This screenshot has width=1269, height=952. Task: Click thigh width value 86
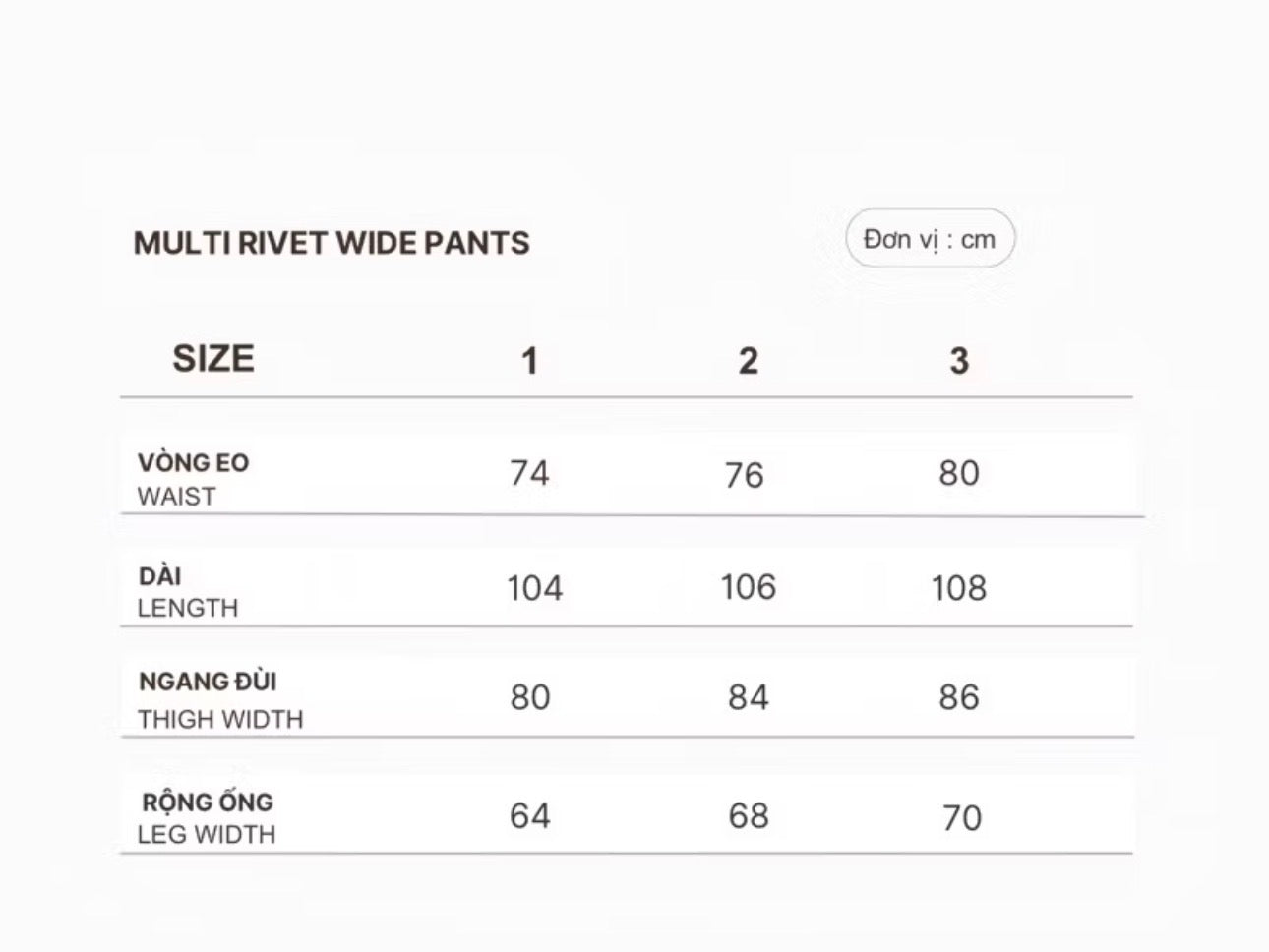tap(959, 697)
